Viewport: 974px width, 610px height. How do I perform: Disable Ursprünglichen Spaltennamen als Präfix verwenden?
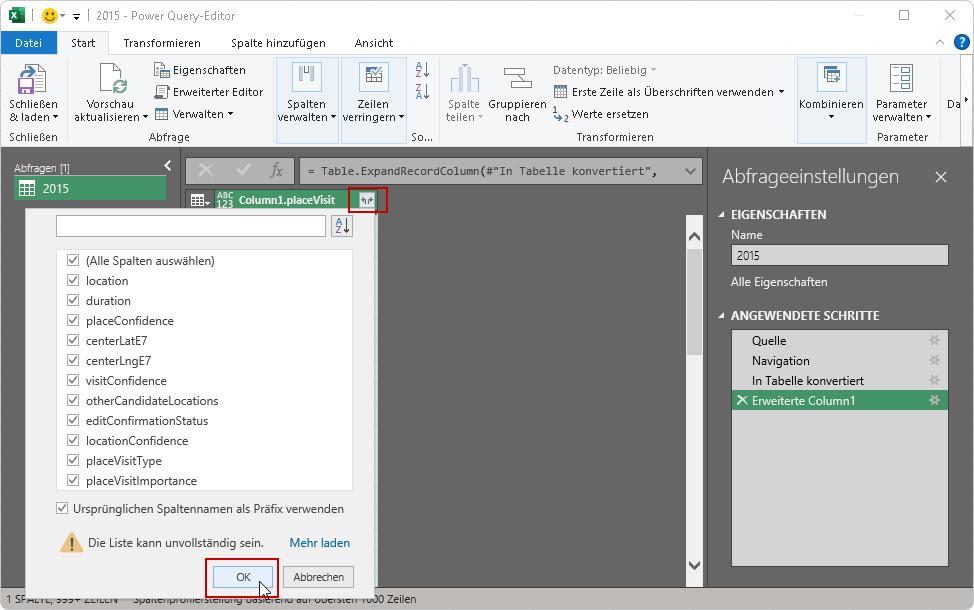click(63, 509)
